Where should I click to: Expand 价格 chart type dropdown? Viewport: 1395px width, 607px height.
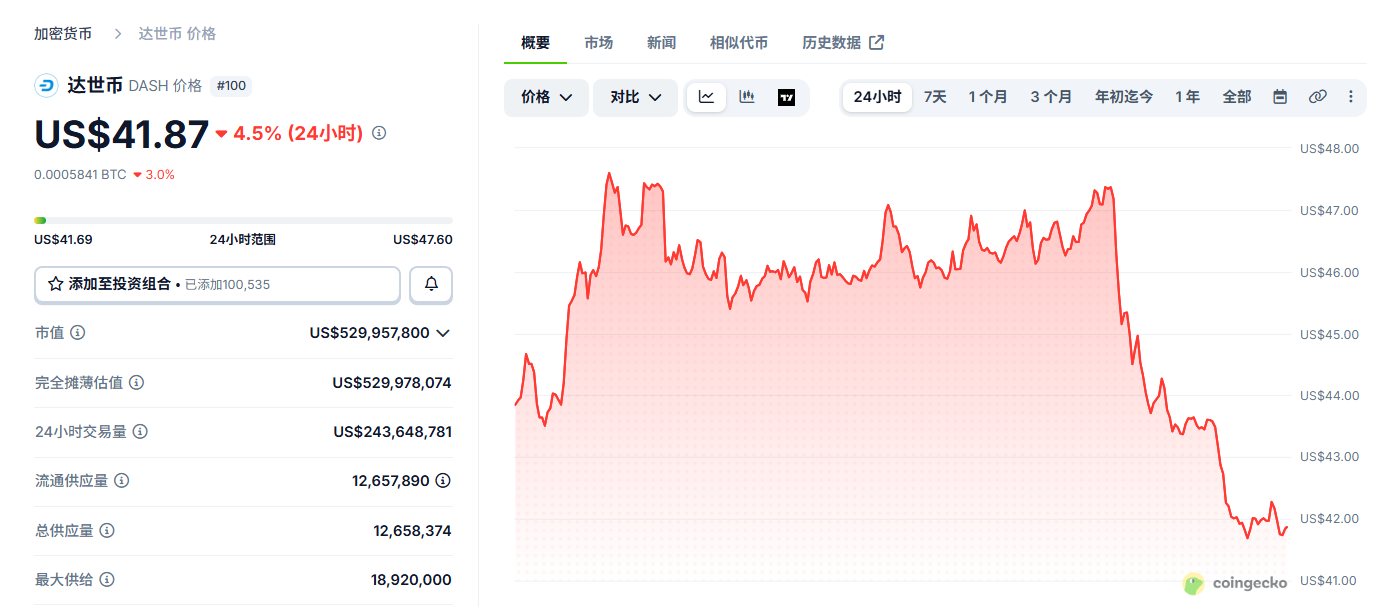pos(546,97)
